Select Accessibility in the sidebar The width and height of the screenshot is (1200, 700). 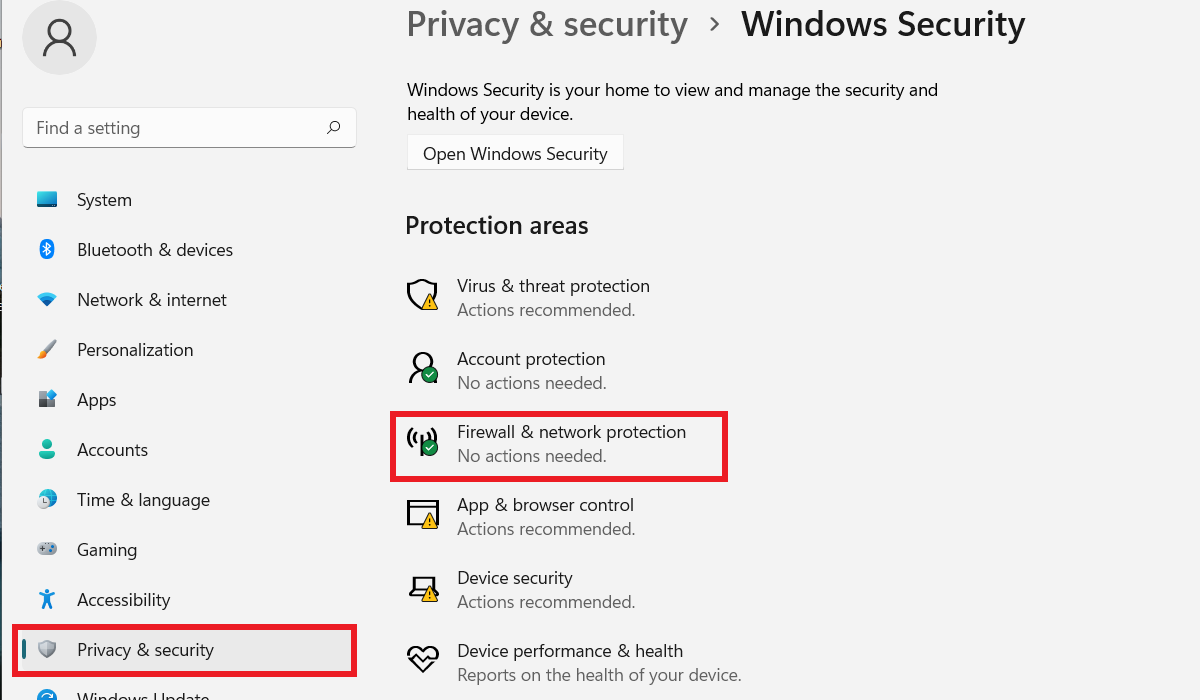coord(123,600)
